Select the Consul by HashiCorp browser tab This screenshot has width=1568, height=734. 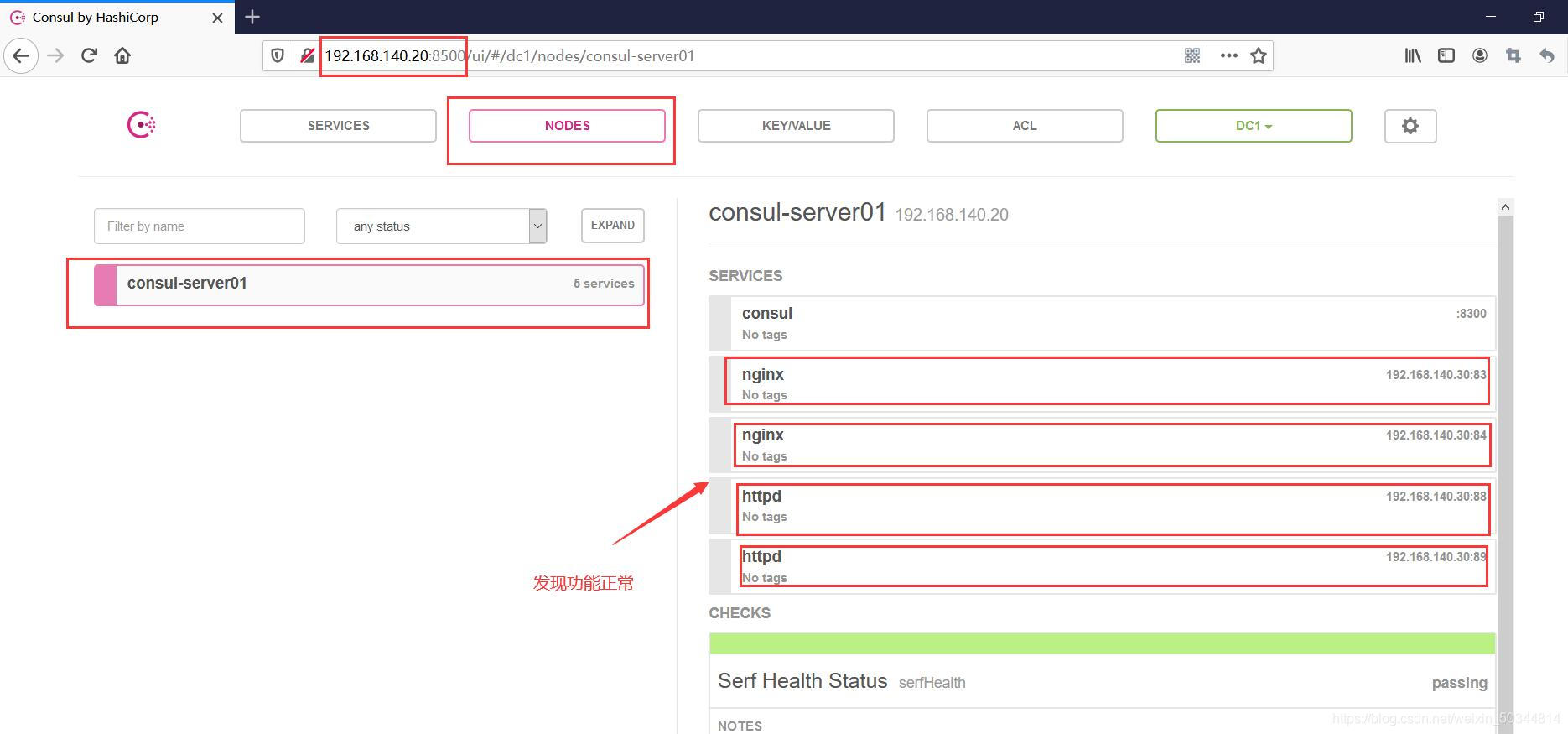[117, 18]
